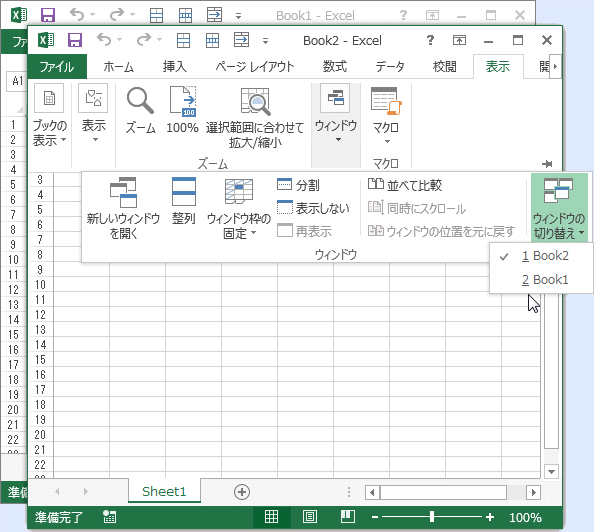Click table arrow icon in Book2 quick access
The height and width of the screenshot is (532, 594).
tap(241, 39)
